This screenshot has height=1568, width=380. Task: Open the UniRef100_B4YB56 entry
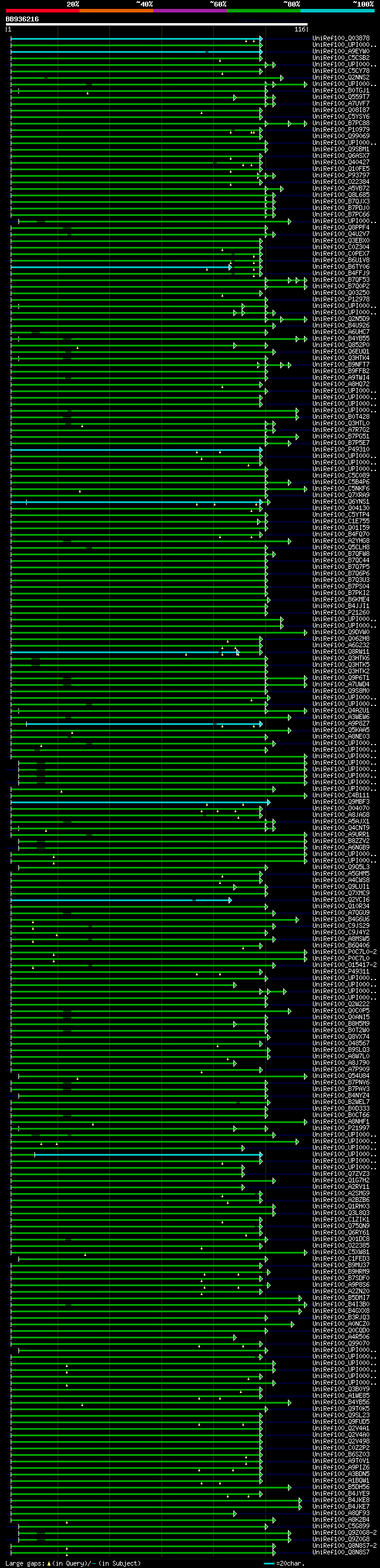point(341,1402)
